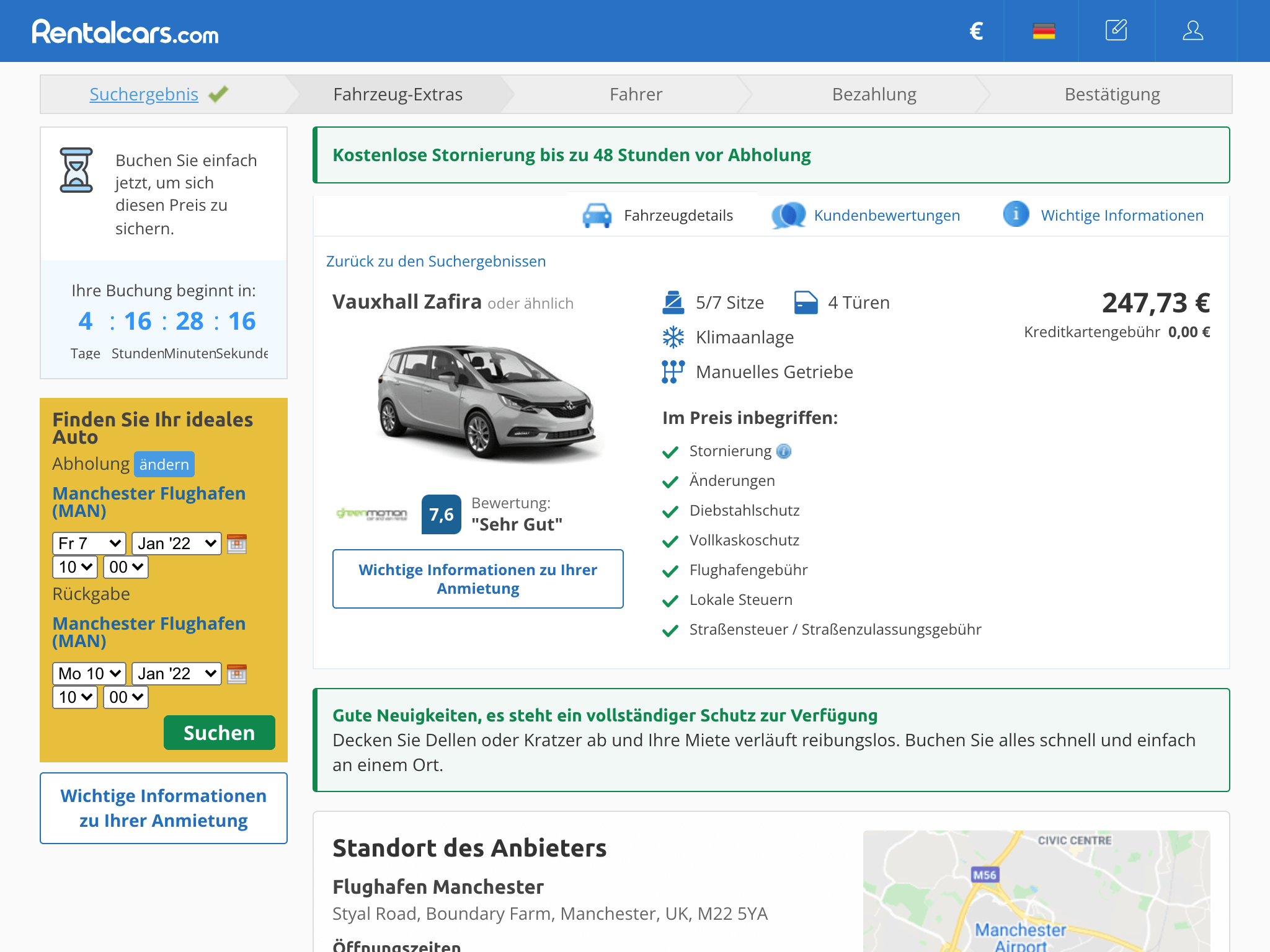
Task: Click the hourglass icon in the booking box
Action: click(x=76, y=170)
